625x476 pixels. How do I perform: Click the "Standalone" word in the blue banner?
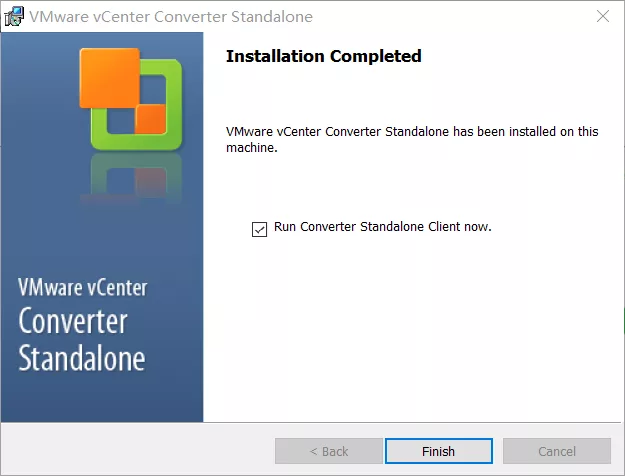[81, 358]
